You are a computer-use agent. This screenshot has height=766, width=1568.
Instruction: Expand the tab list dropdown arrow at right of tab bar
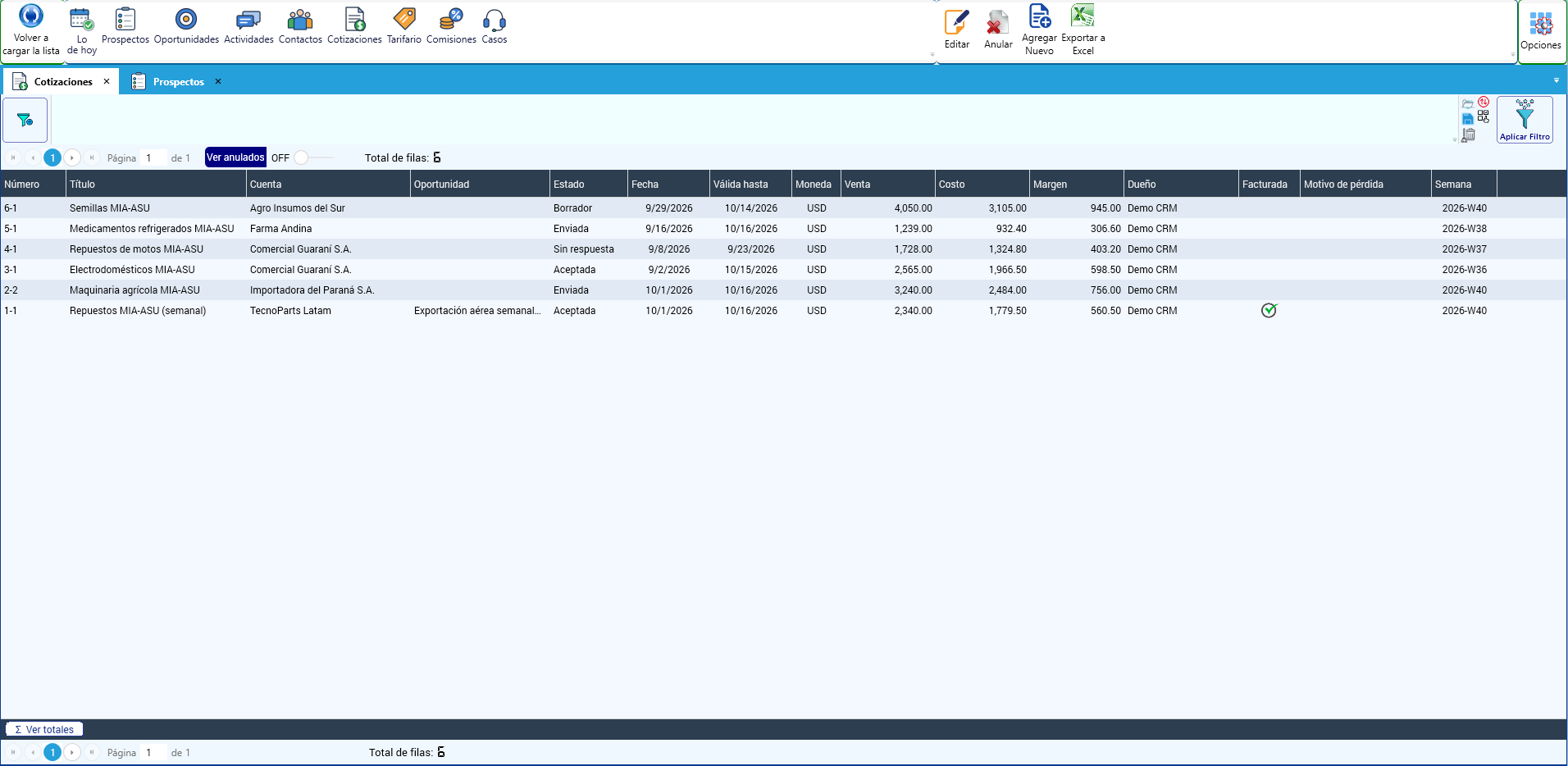1557,80
